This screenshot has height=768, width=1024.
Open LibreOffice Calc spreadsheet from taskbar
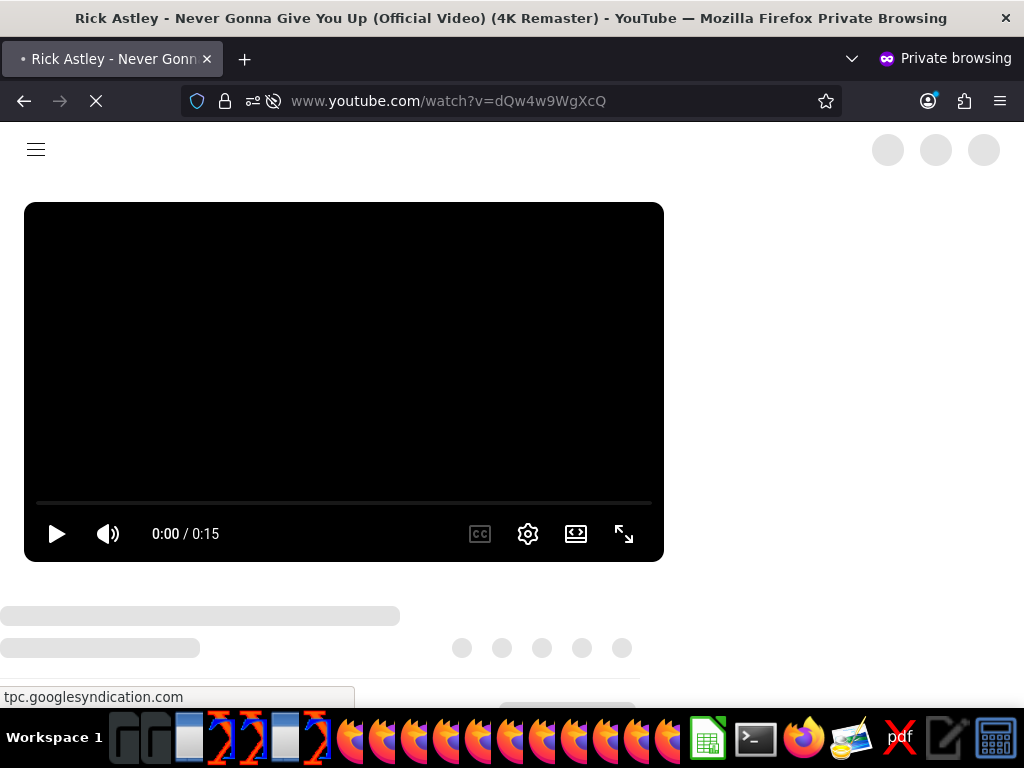(708, 738)
